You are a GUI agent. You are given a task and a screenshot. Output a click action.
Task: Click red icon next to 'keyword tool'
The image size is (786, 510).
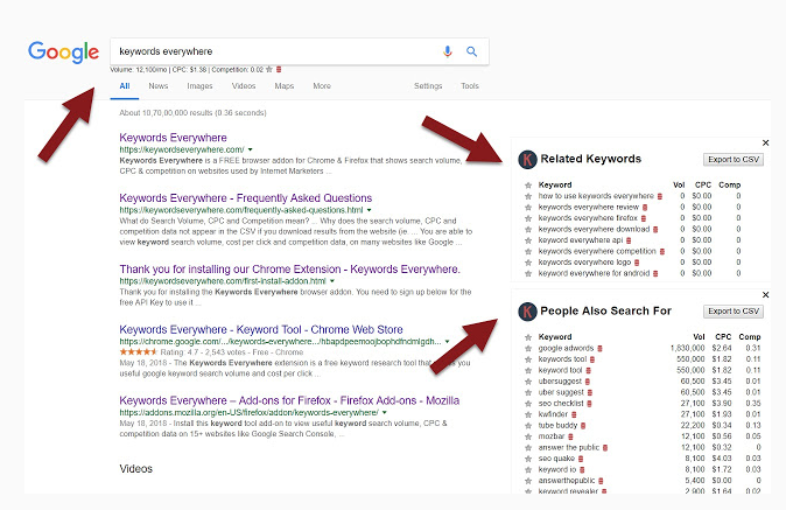coord(588,371)
